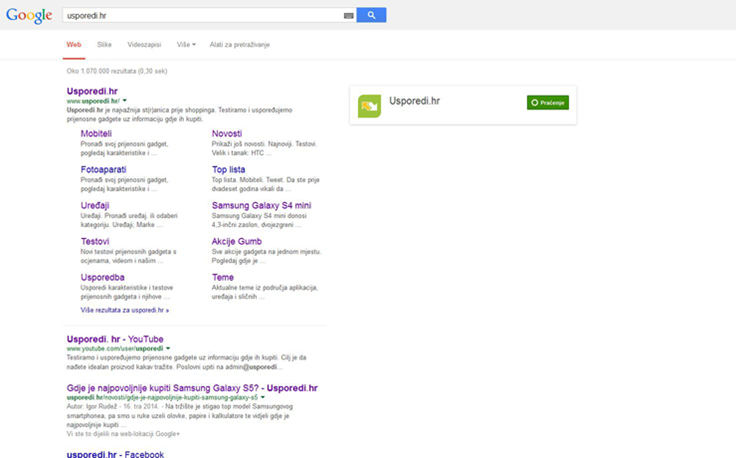Image resolution: width=736 pixels, height=458 pixels.
Task: Open the on-screen keyboard icon in search box
Action: coord(348,15)
